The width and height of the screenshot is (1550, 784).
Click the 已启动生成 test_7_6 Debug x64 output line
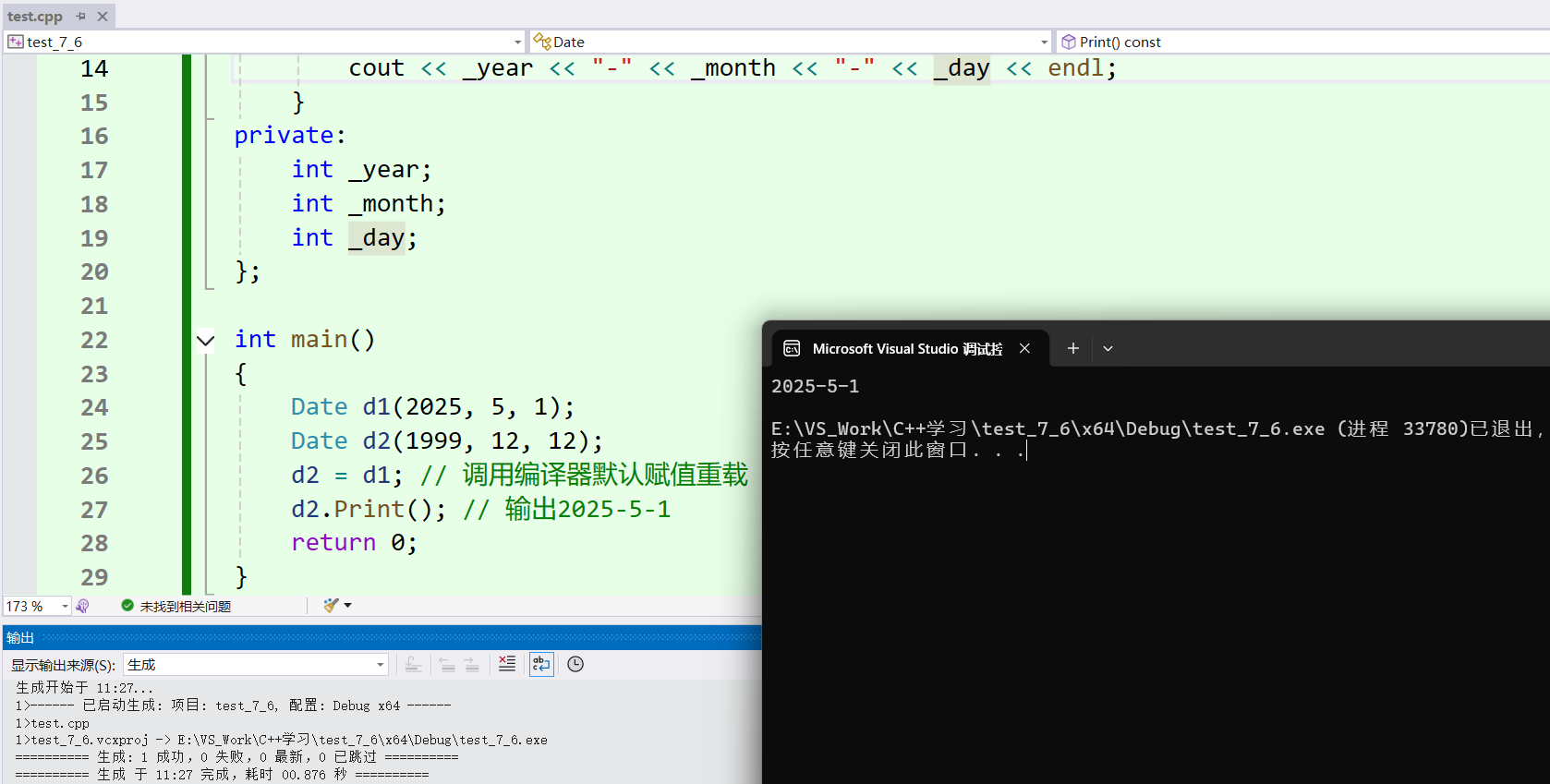point(233,706)
